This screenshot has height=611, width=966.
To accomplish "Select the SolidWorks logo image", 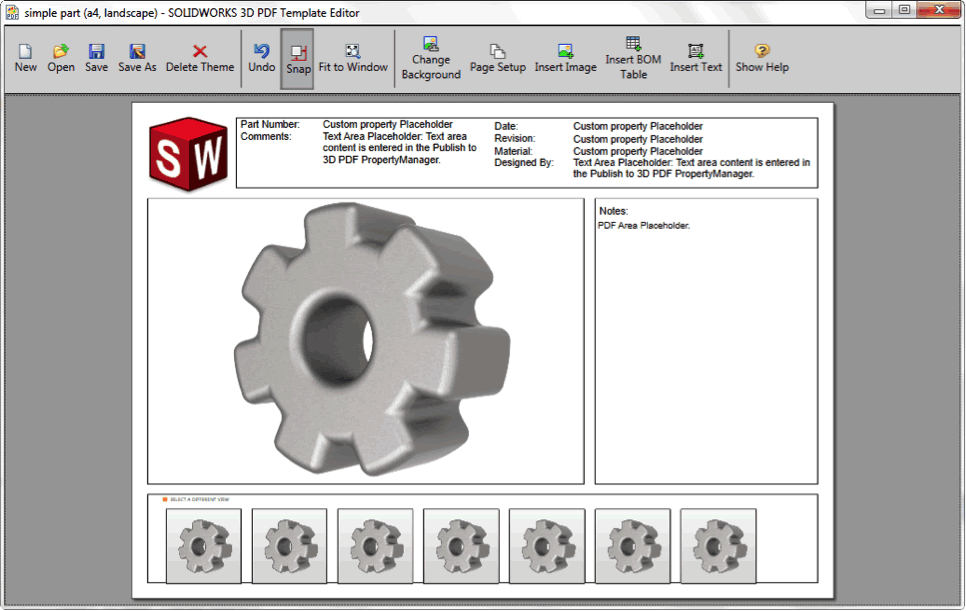I will pos(188,153).
